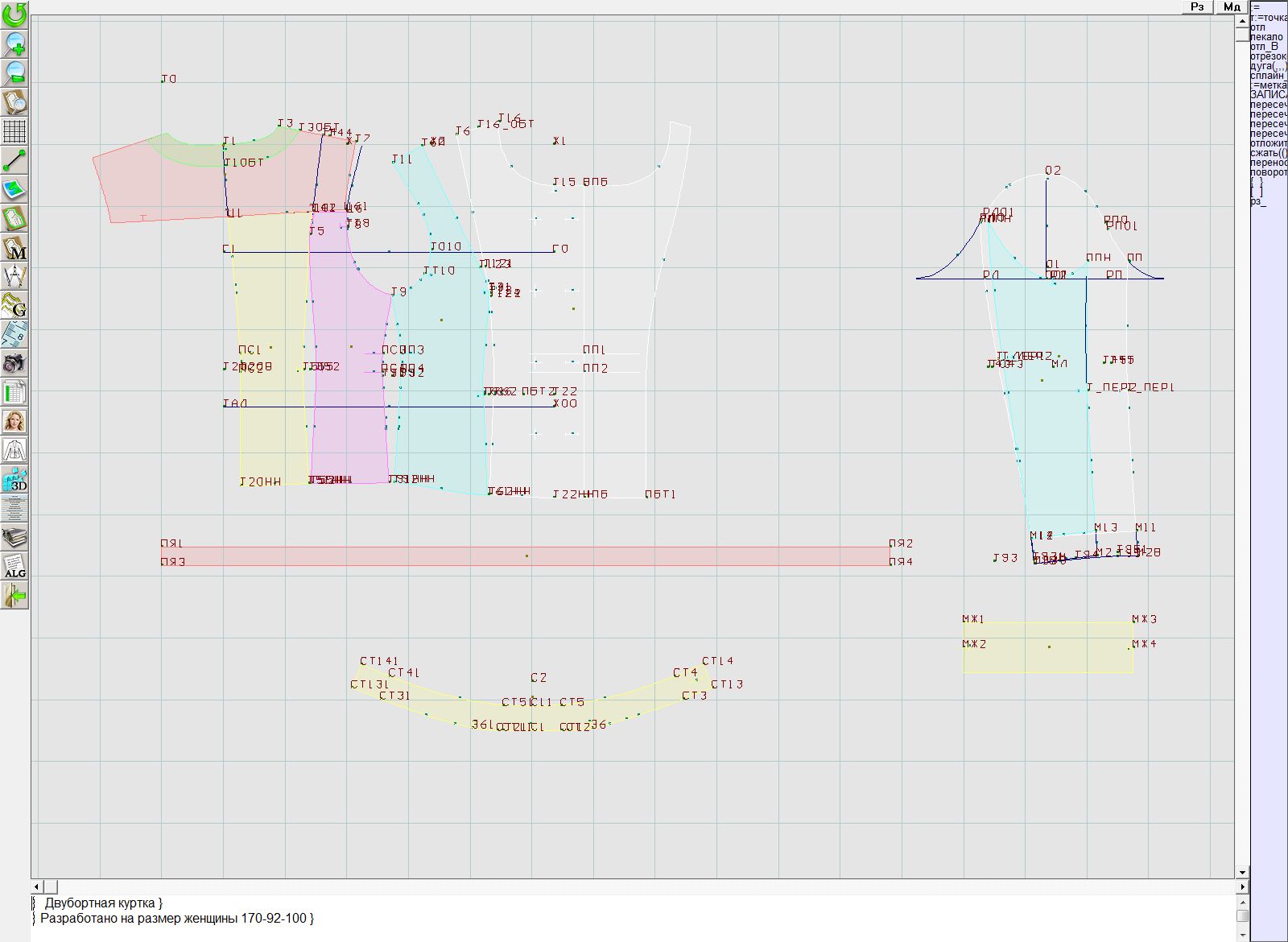Open the 3D view tool
1288x942 pixels.
tap(14, 480)
